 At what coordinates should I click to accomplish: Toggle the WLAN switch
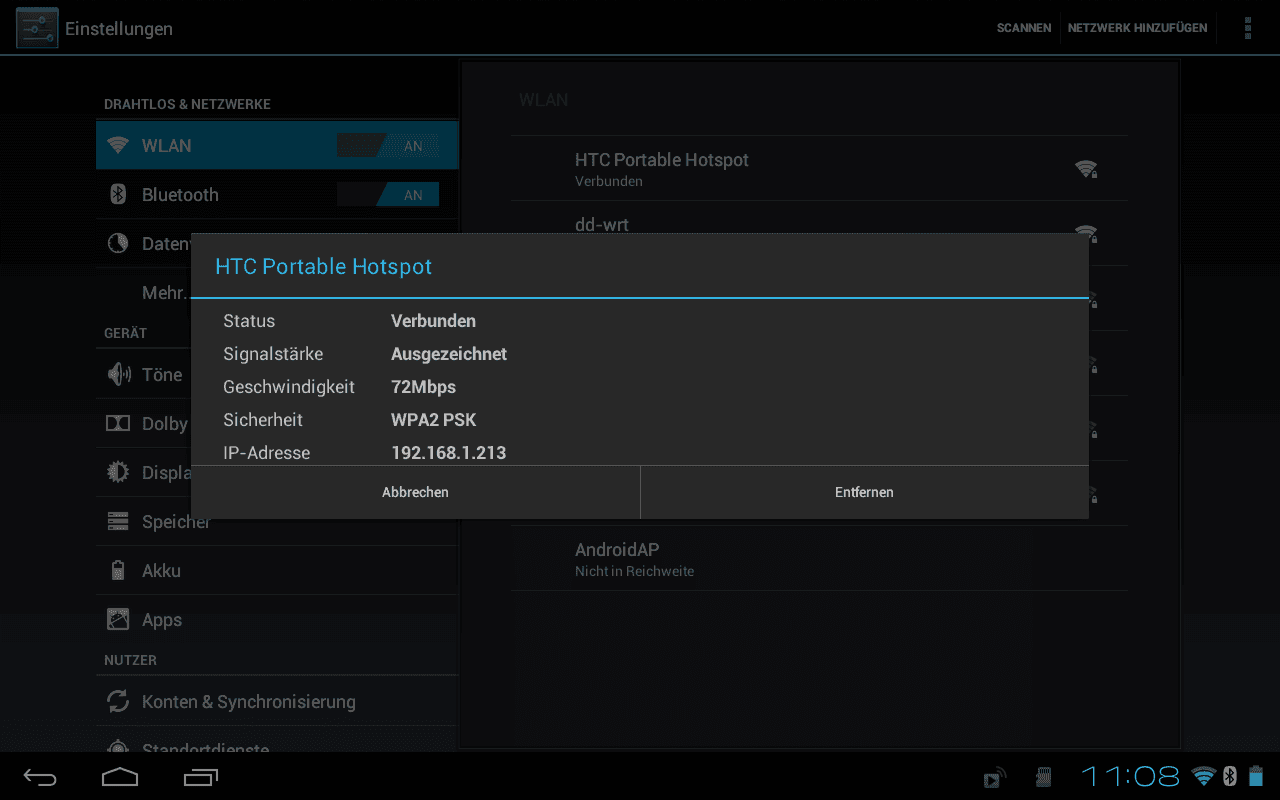(388, 146)
